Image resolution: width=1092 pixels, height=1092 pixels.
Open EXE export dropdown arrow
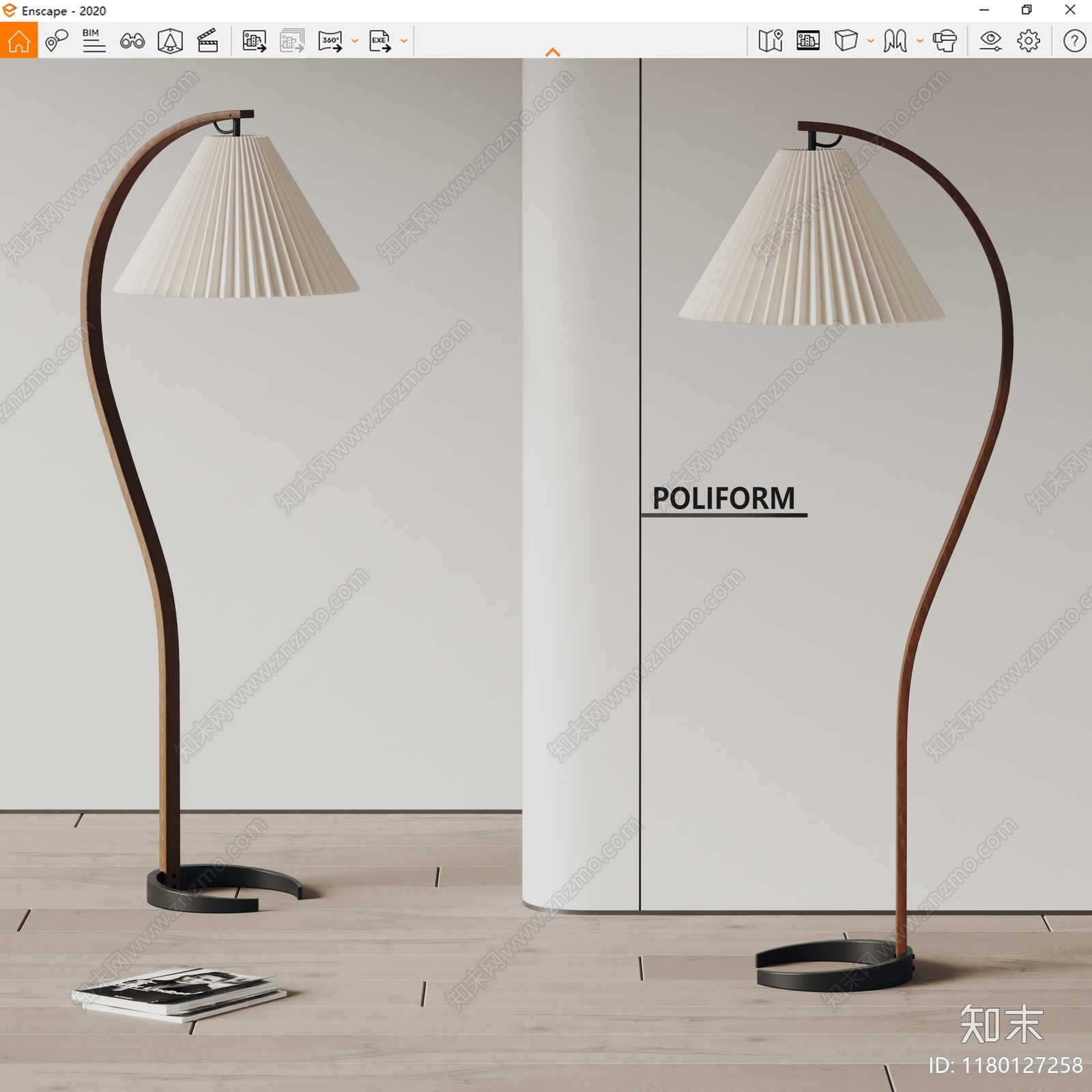(403, 41)
